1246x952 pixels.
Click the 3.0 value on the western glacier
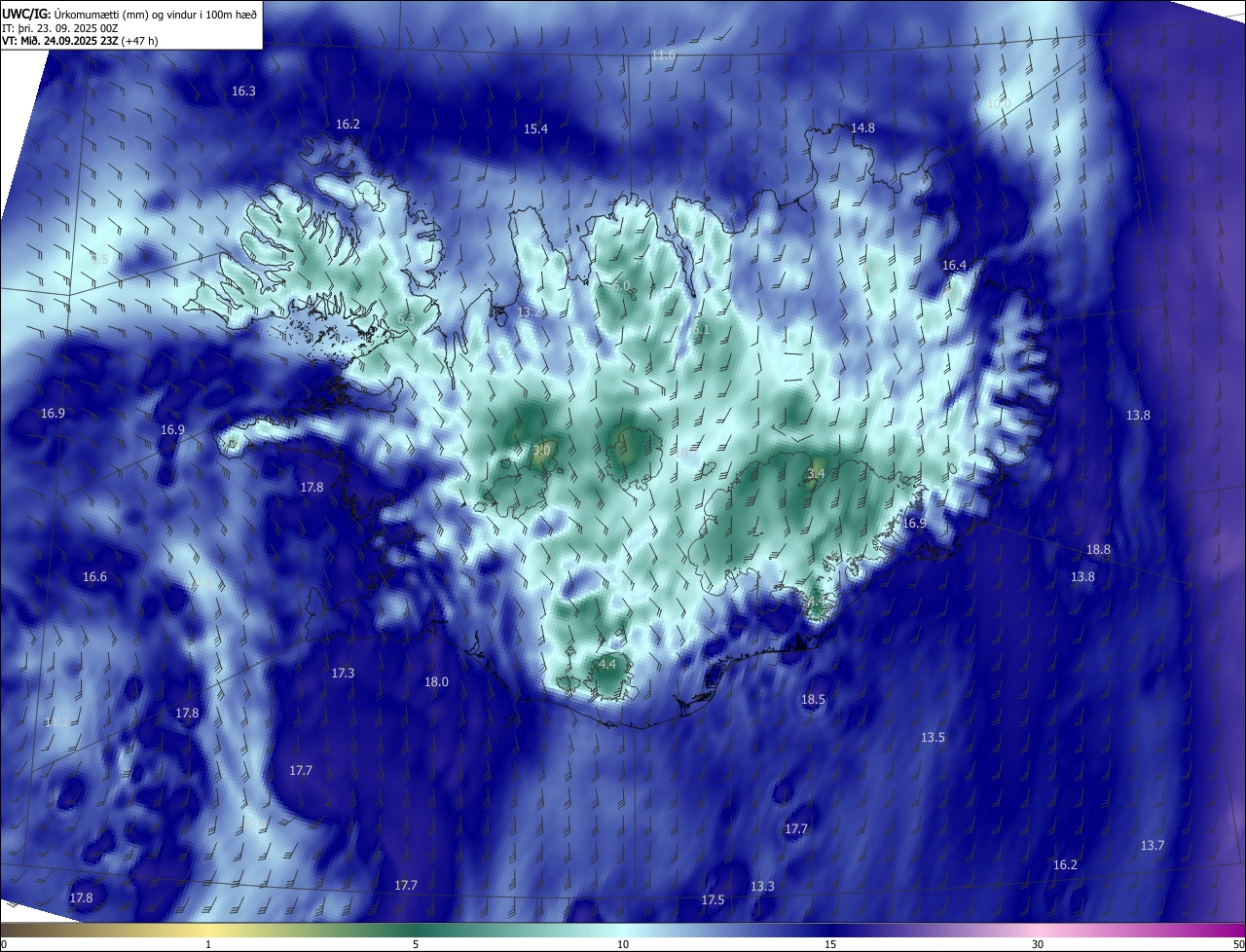point(542,451)
